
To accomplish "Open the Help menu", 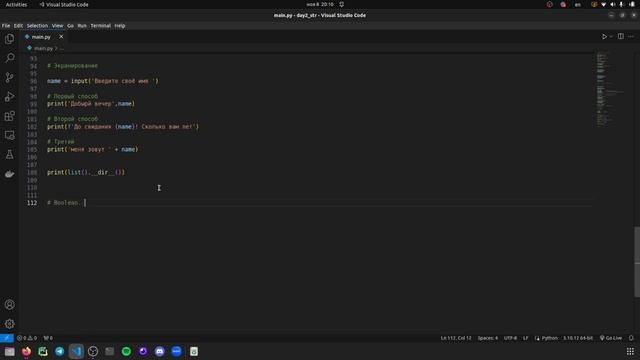I will coord(120,26).
